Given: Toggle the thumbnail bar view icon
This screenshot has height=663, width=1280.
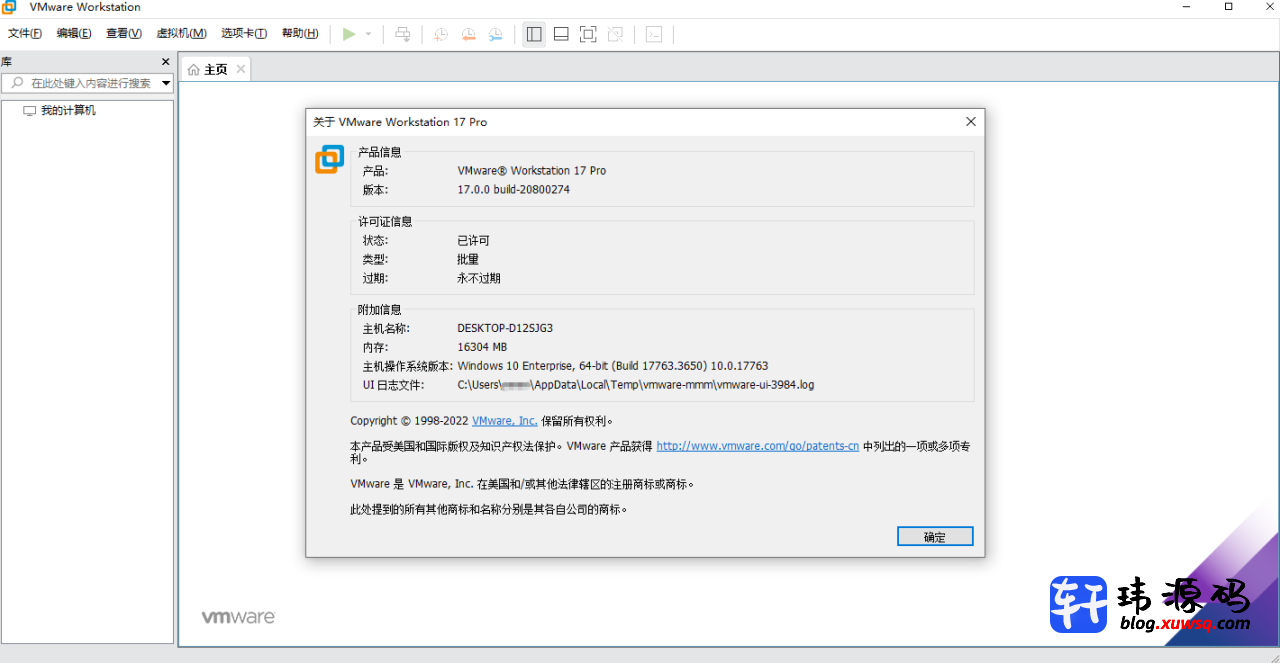Looking at the screenshot, I should pyautogui.click(x=561, y=34).
